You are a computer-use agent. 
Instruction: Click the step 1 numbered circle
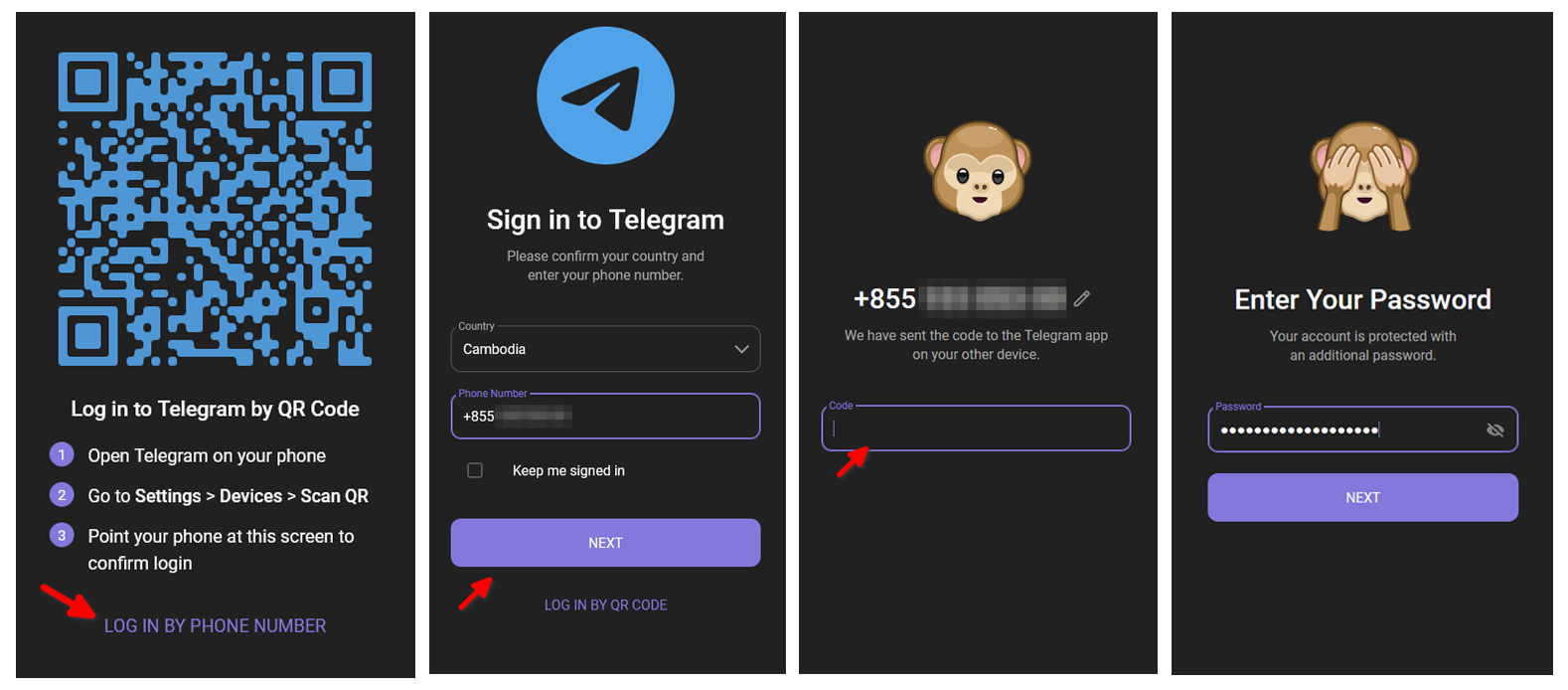coord(62,454)
